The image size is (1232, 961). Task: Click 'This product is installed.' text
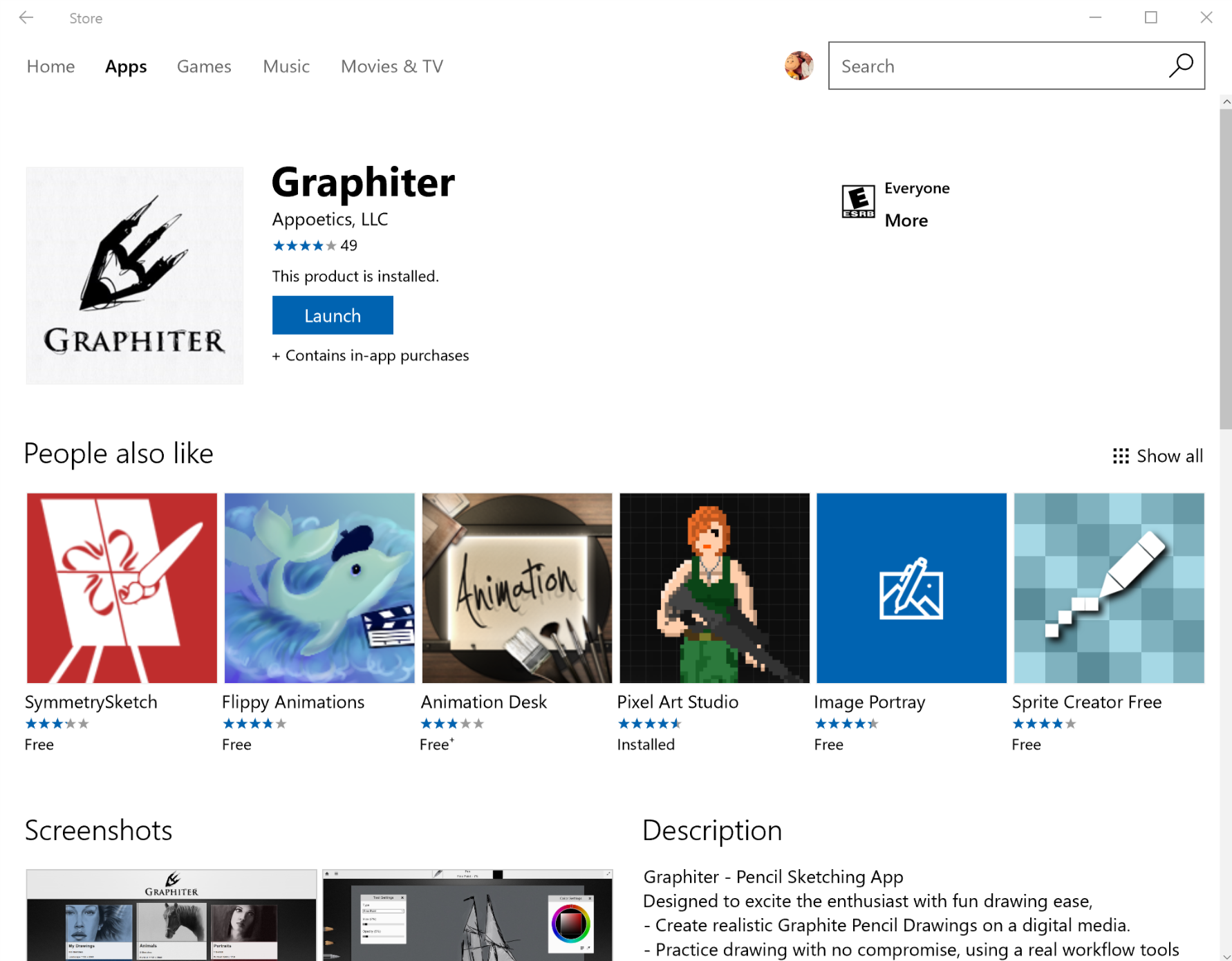point(355,277)
